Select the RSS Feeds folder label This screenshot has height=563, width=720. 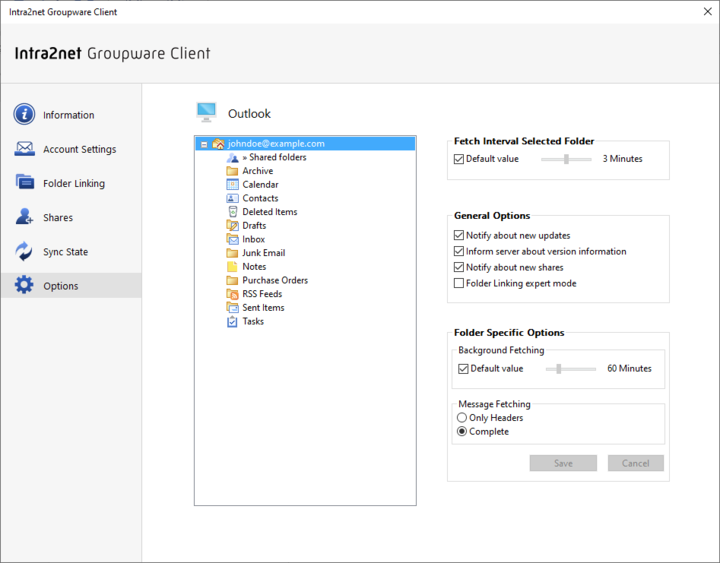tap(262, 294)
